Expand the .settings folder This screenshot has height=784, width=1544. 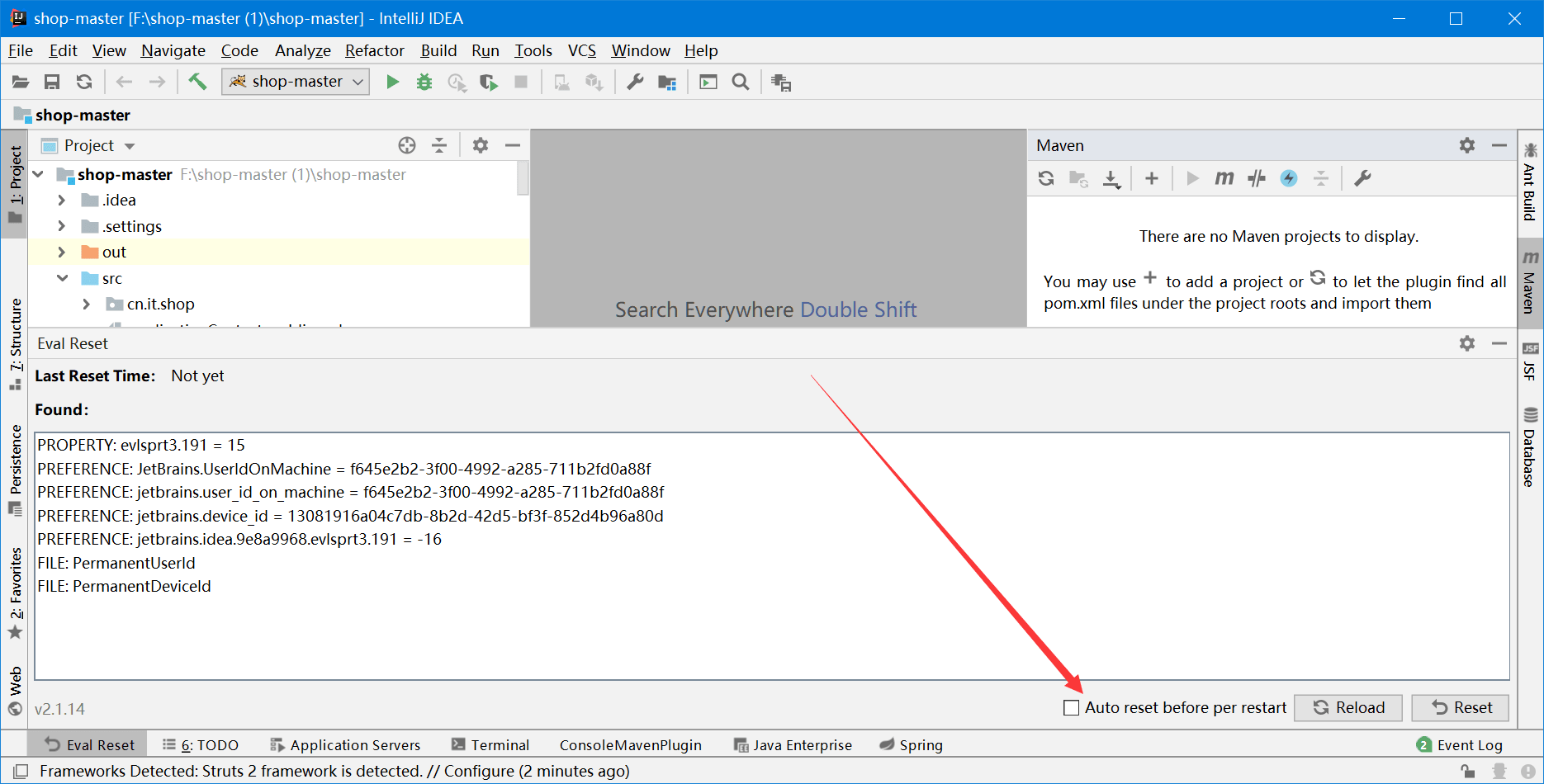62,226
